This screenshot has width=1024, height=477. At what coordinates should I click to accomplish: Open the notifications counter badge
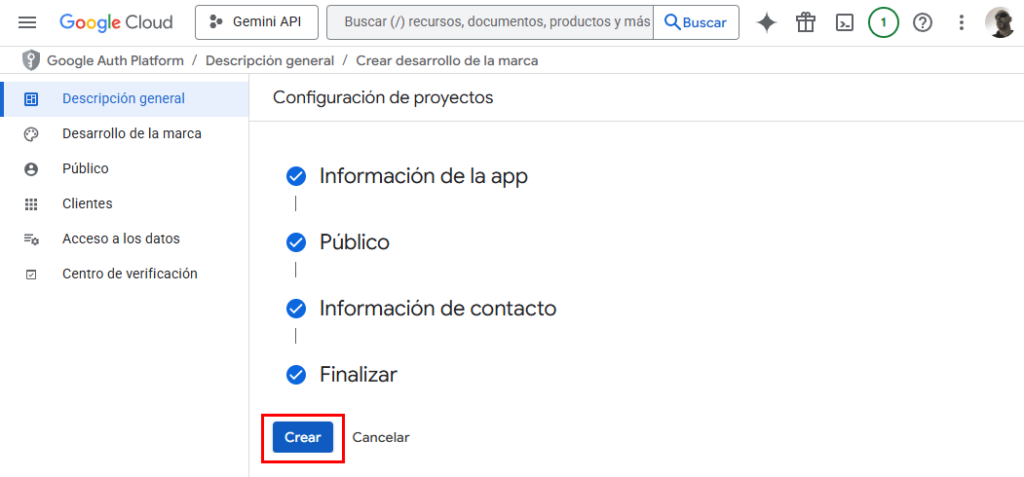click(883, 22)
